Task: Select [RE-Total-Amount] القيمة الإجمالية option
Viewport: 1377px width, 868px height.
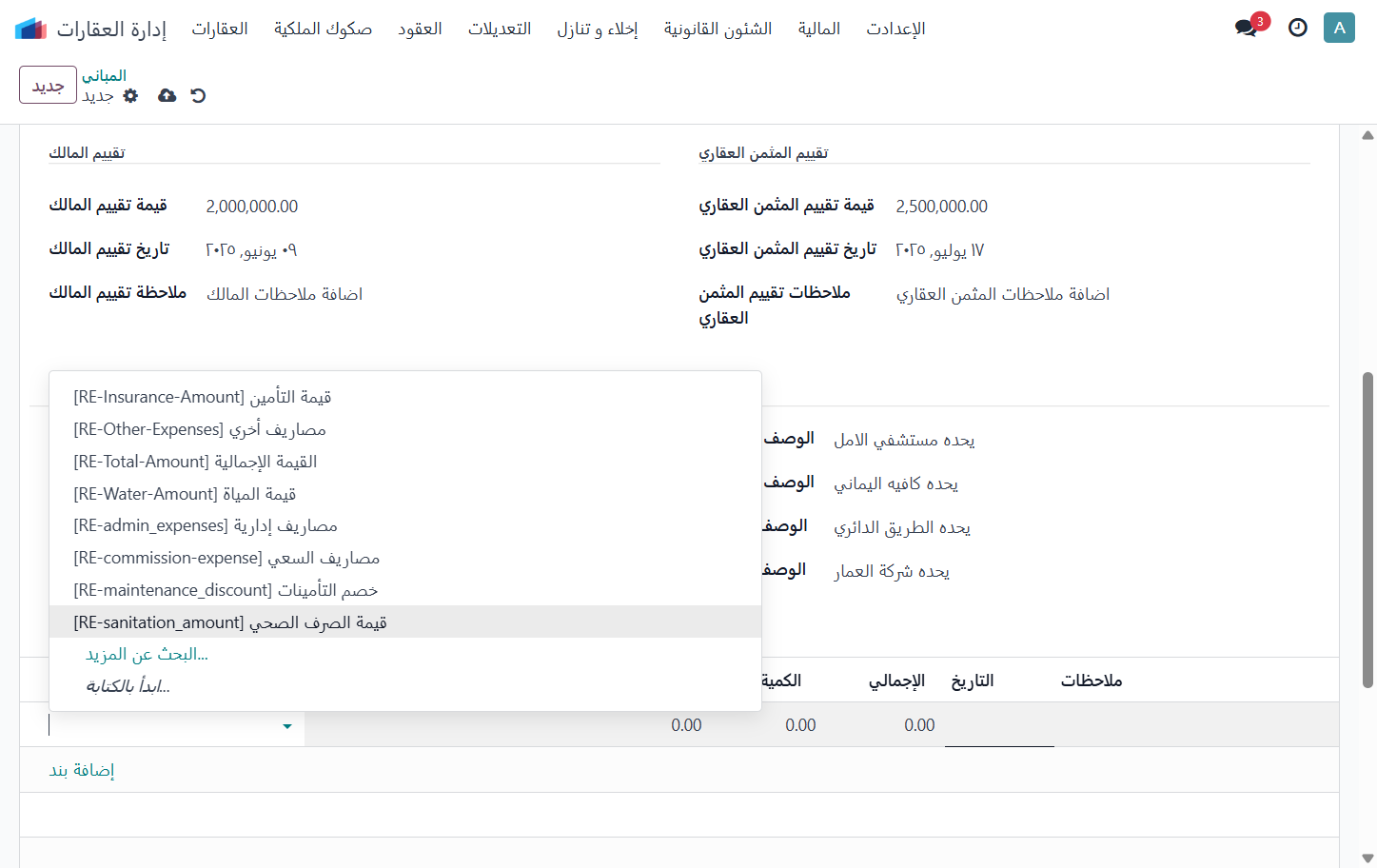Action: tap(405, 462)
